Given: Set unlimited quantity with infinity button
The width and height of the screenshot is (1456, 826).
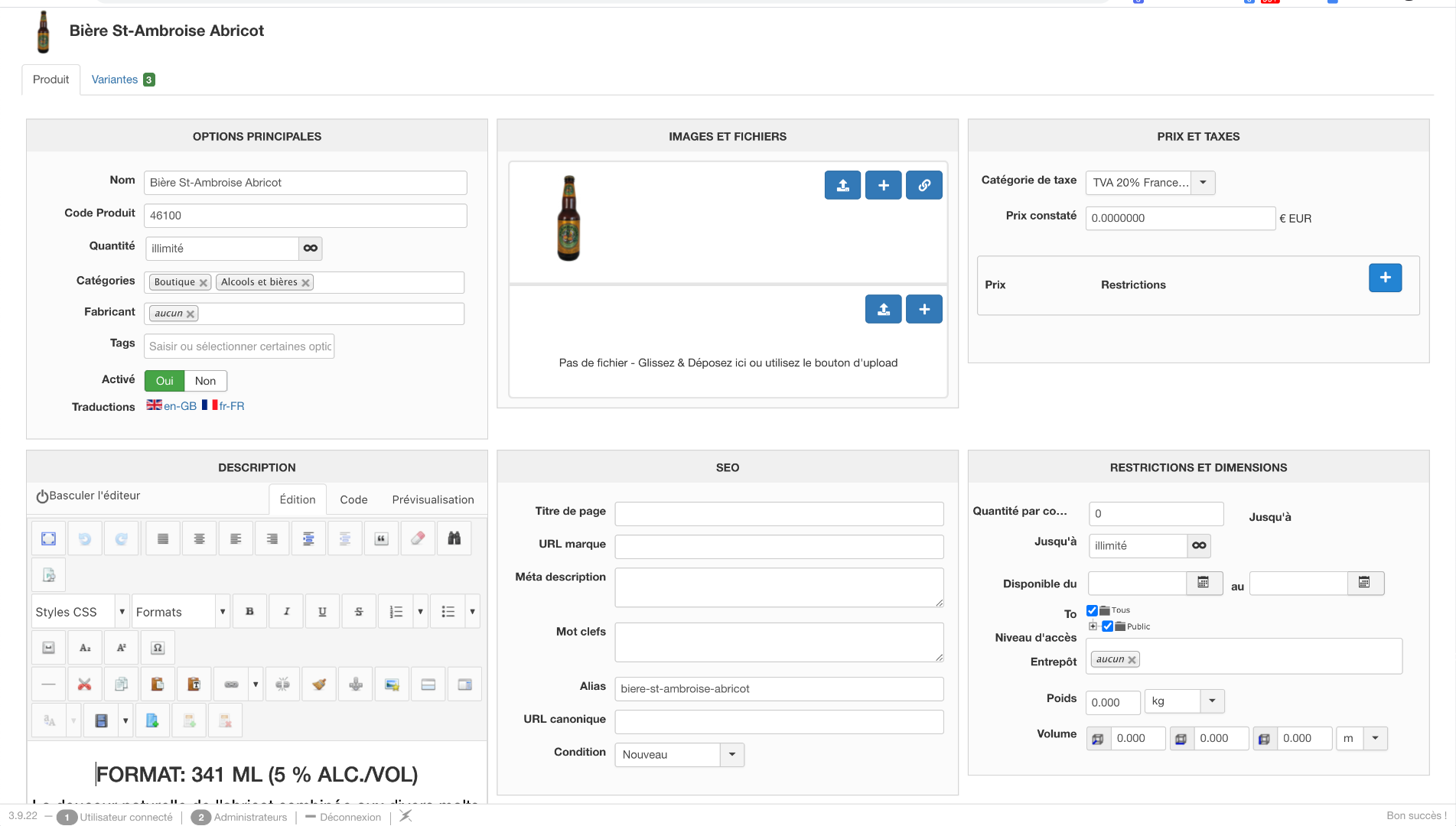Looking at the screenshot, I should tap(310, 249).
